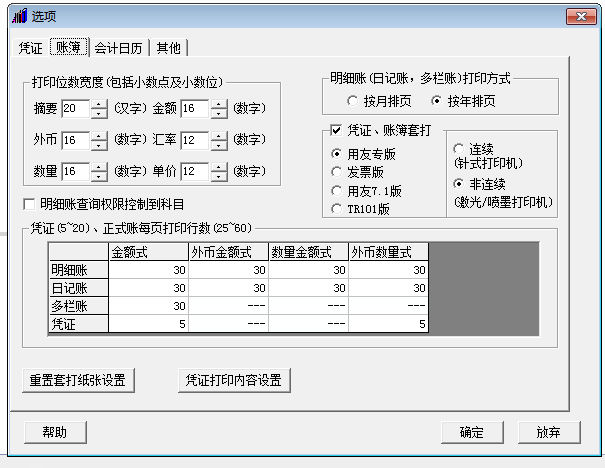Open the 其他 tab
The height and width of the screenshot is (468, 605).
click(x=169, y=48)
